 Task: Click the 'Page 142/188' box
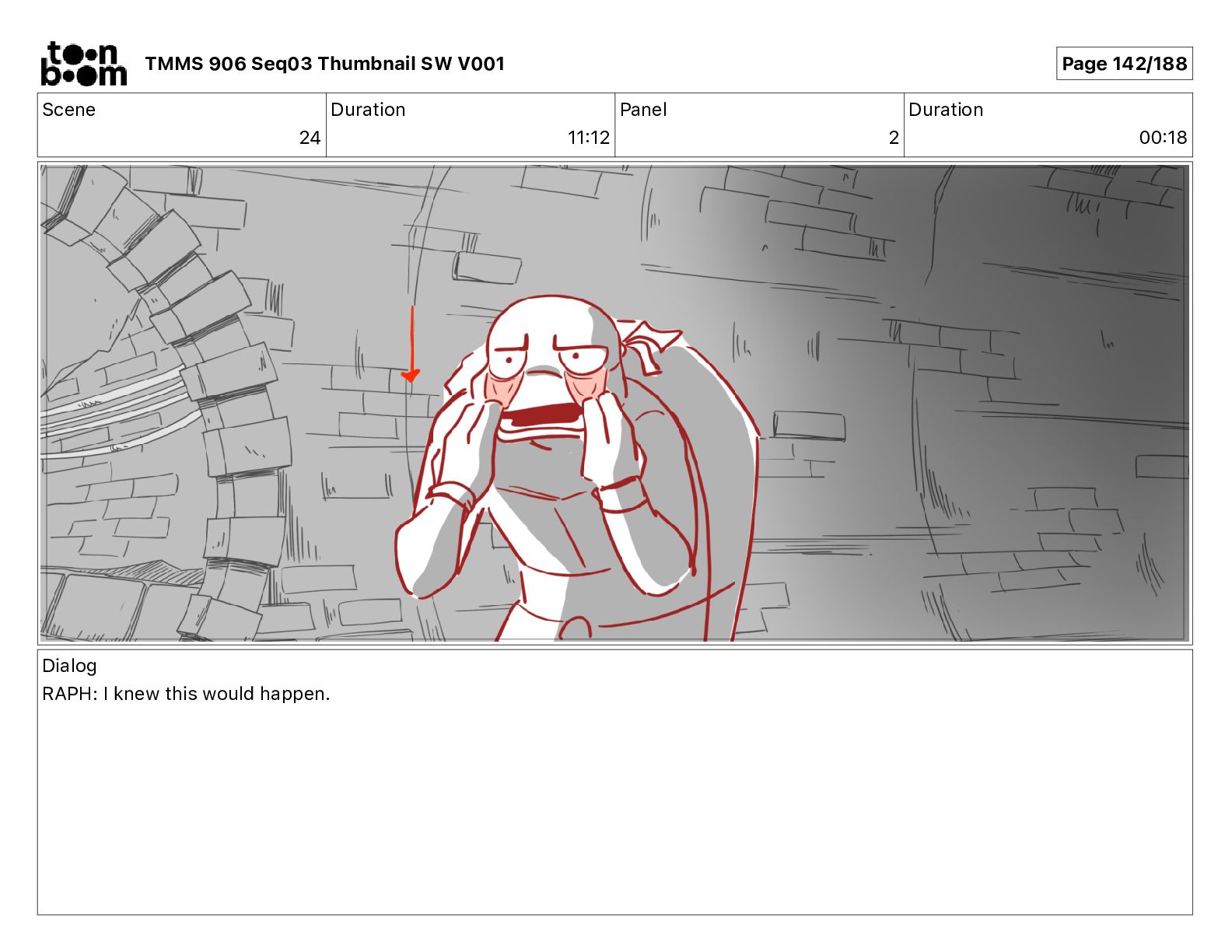[1124, 64]
